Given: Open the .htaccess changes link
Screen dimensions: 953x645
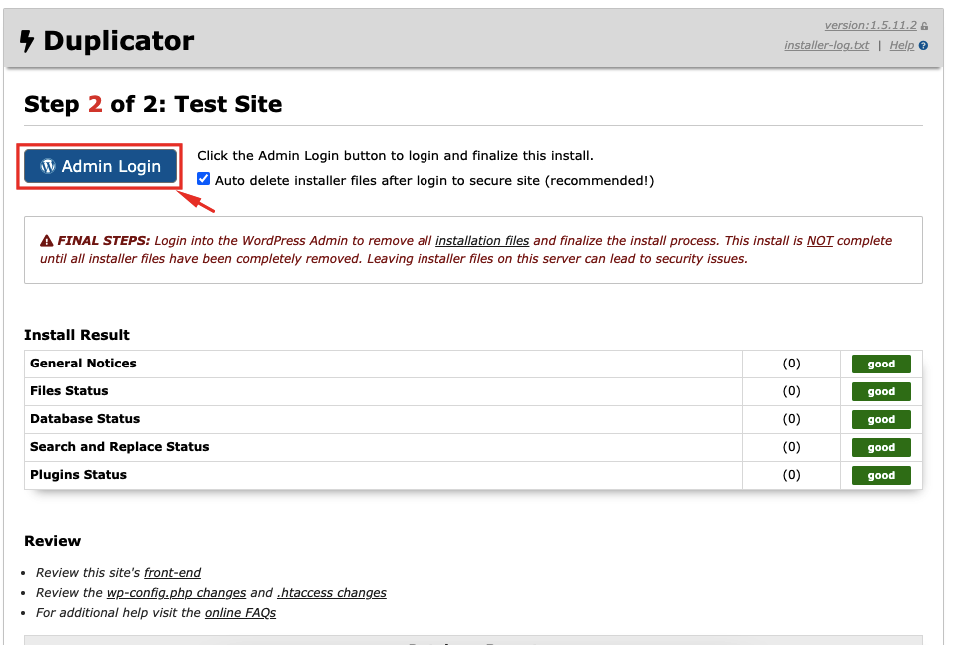Looking at the screenshot, I should coord(332,593).
